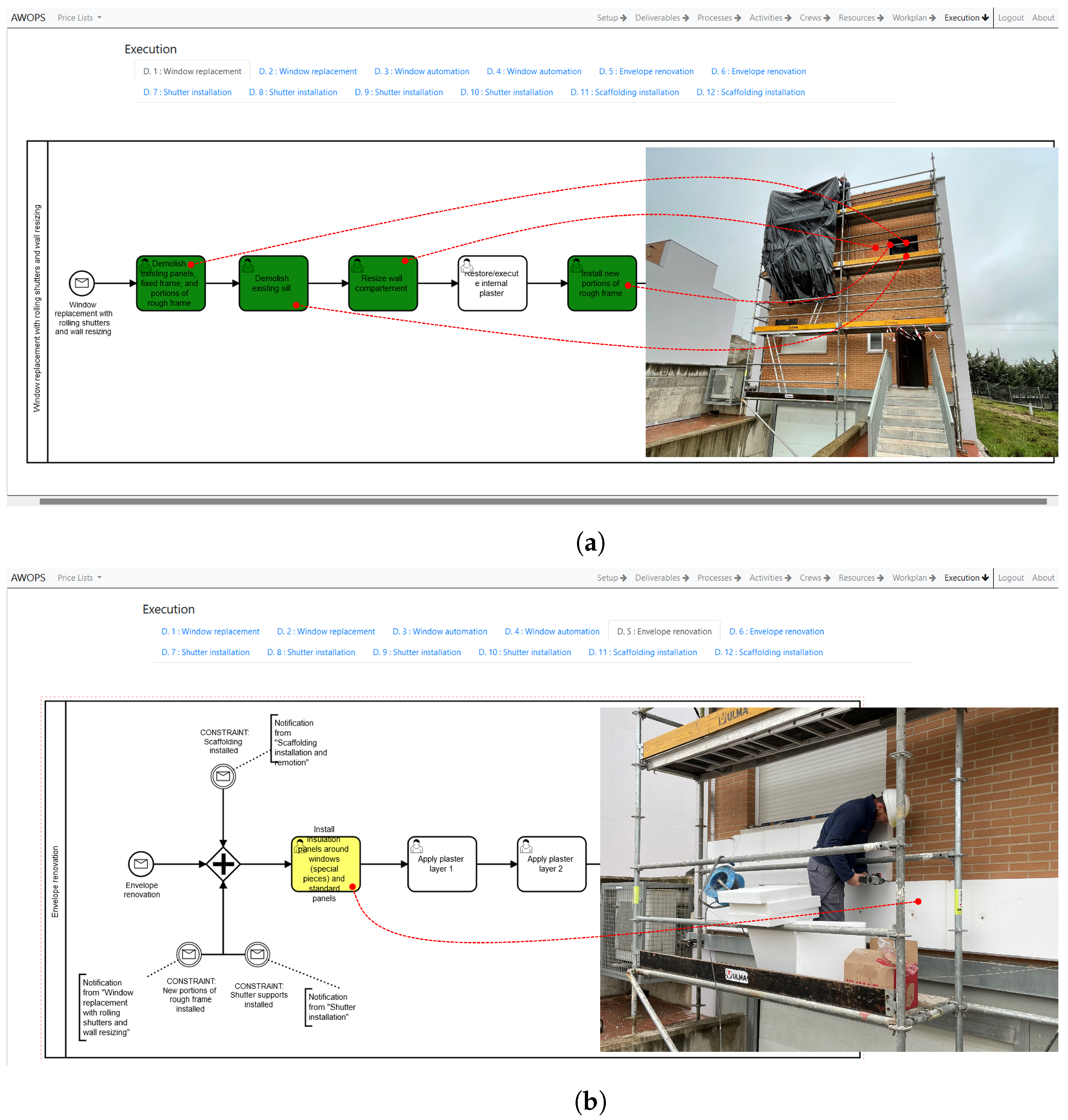Click the Window replacement message start event
Image resolution: width=1068 pixels, height=1120 pixels.
pos(81,283)
